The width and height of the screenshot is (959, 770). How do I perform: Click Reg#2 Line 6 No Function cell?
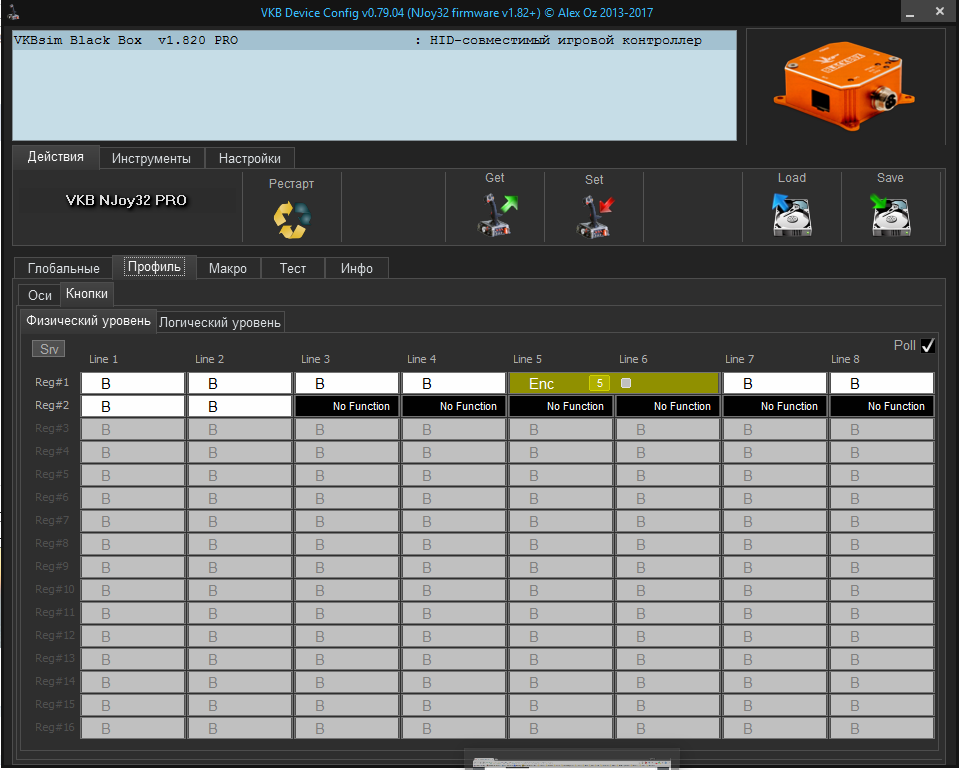pyautogui.click(x=668, y=406)
